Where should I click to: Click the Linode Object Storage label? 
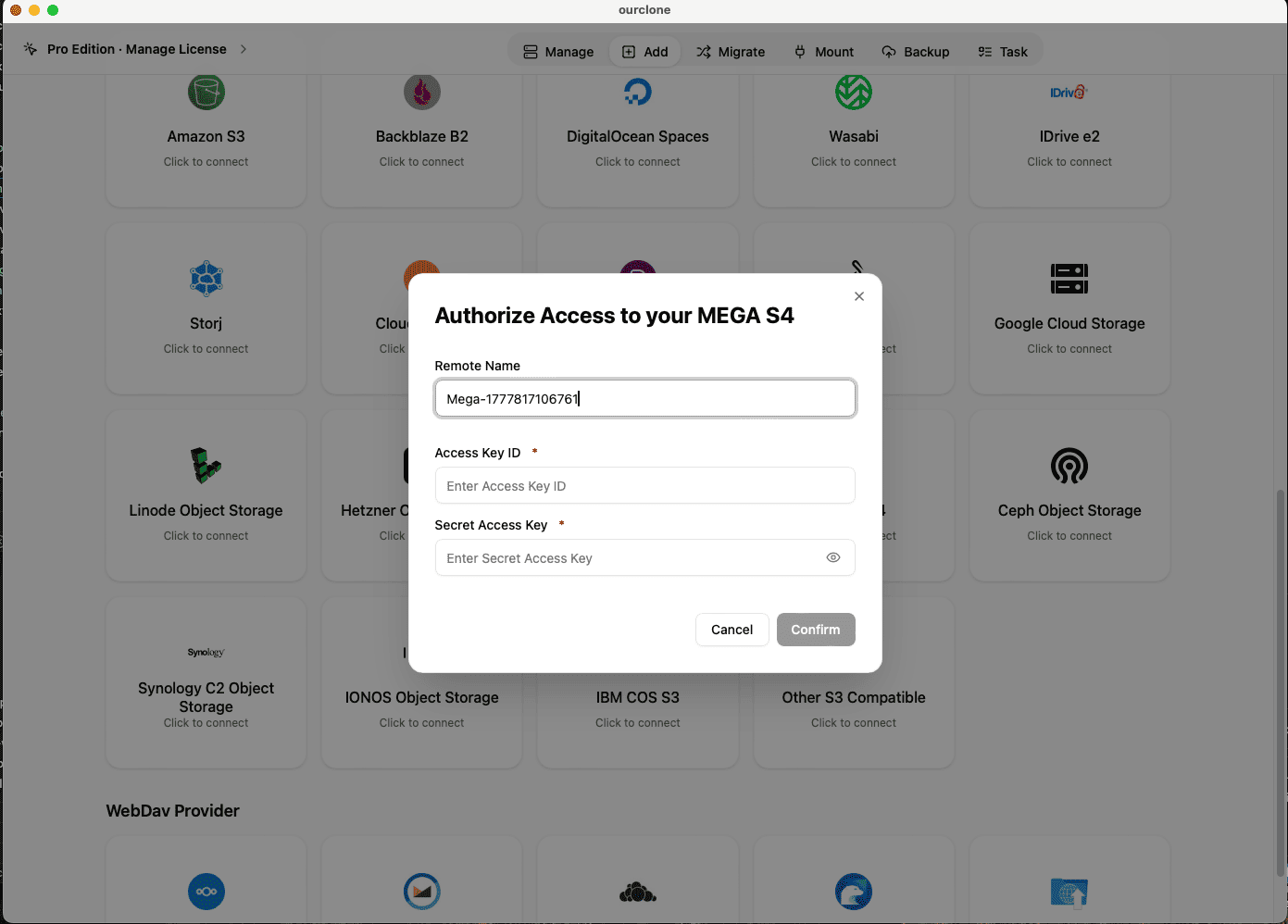click(206, 510)
